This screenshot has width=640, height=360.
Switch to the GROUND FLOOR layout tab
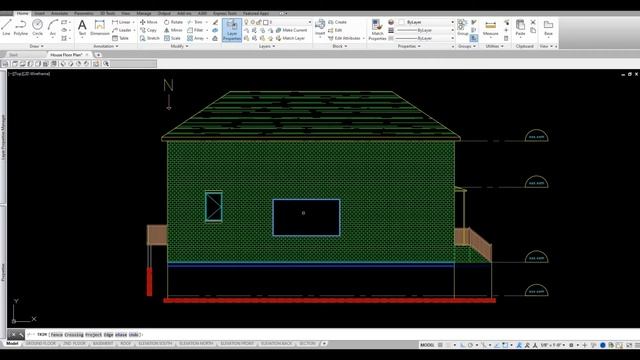[x=40, y=344]
